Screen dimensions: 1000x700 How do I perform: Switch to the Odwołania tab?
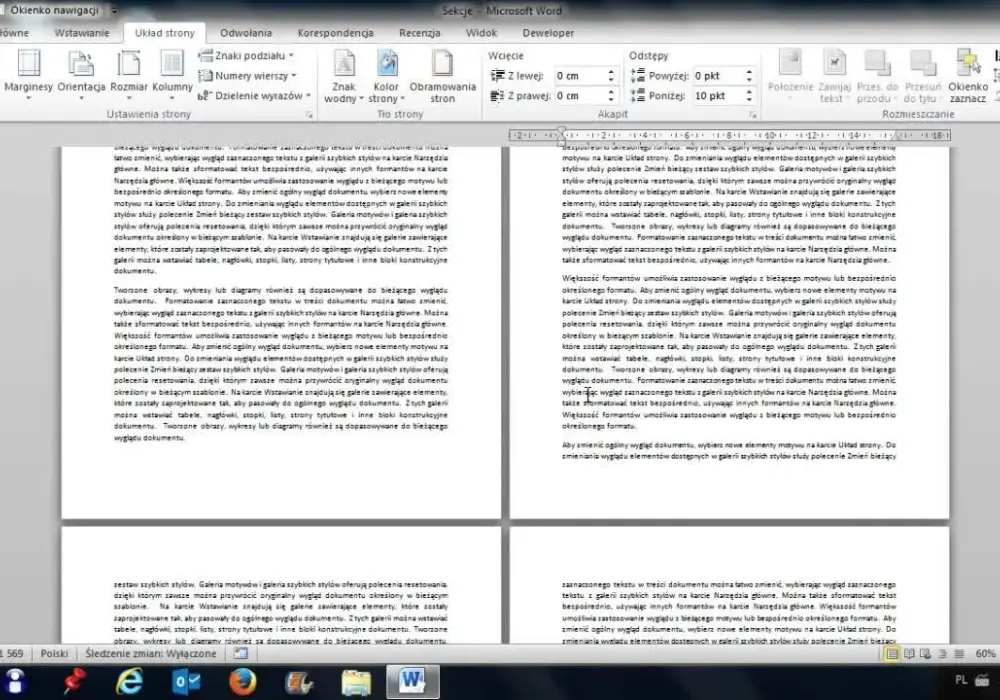(x=246, y=33)
